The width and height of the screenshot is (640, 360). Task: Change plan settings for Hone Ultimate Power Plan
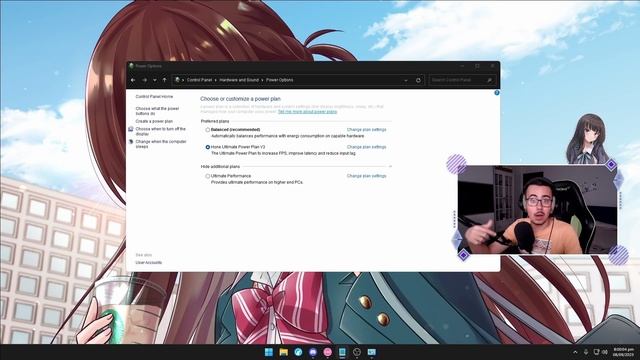click(x=367, y=147)
